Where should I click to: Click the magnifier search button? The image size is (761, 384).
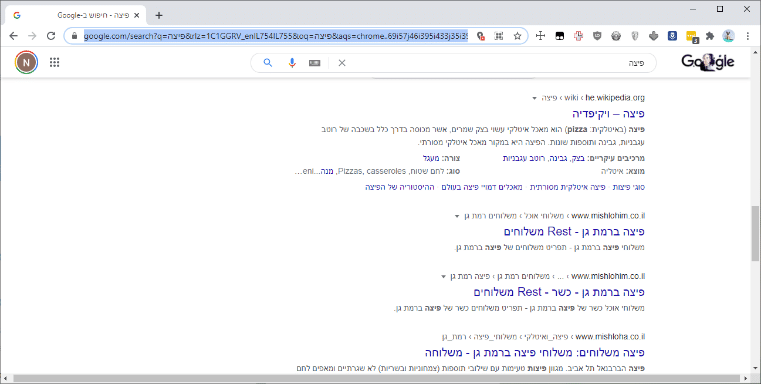point(268,63)
